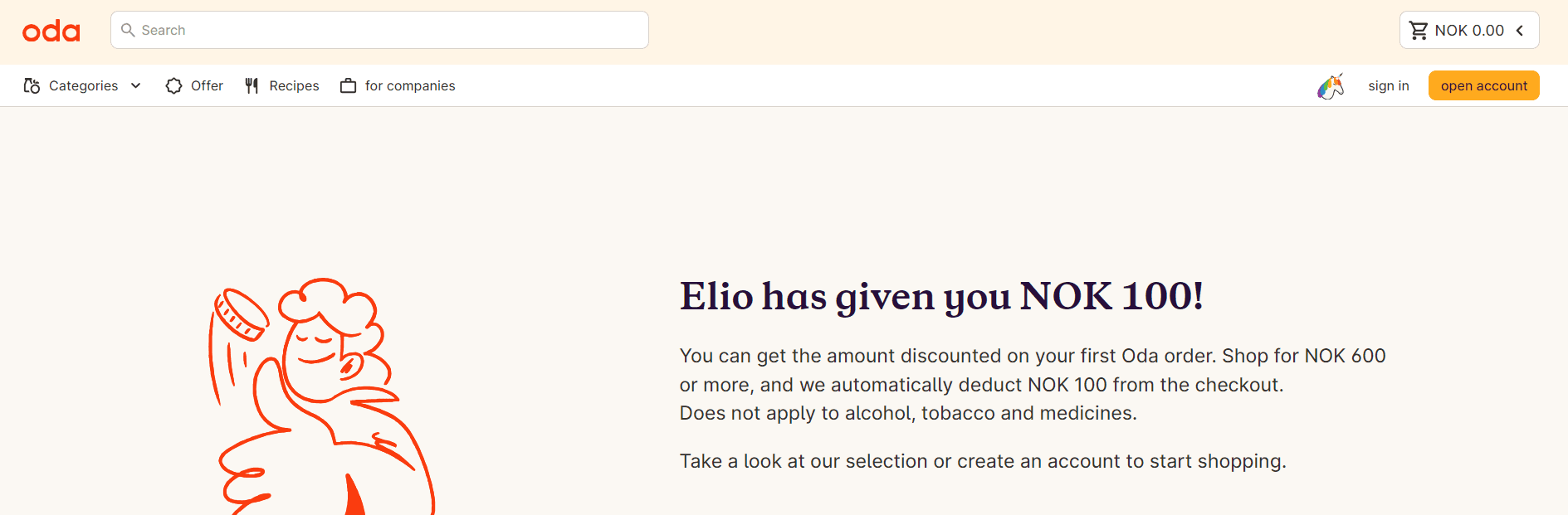This screenshot has height=515, width=1568.
Task: Click the Offer badge icon
Action: (173, 86)
